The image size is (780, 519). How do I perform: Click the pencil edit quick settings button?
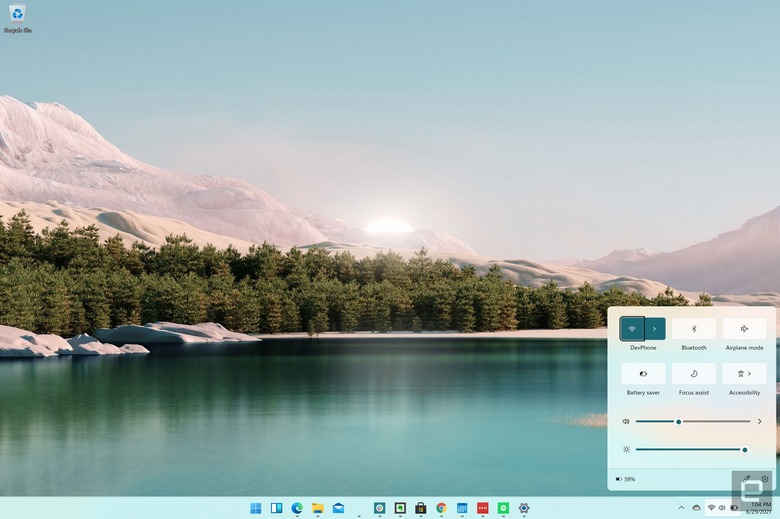tap(746, 479)
